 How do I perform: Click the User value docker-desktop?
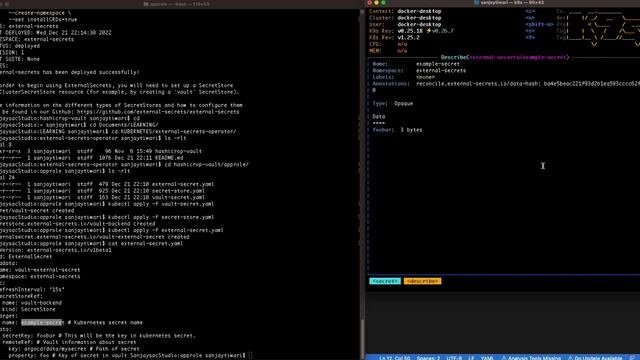click(x=419, y=24)
